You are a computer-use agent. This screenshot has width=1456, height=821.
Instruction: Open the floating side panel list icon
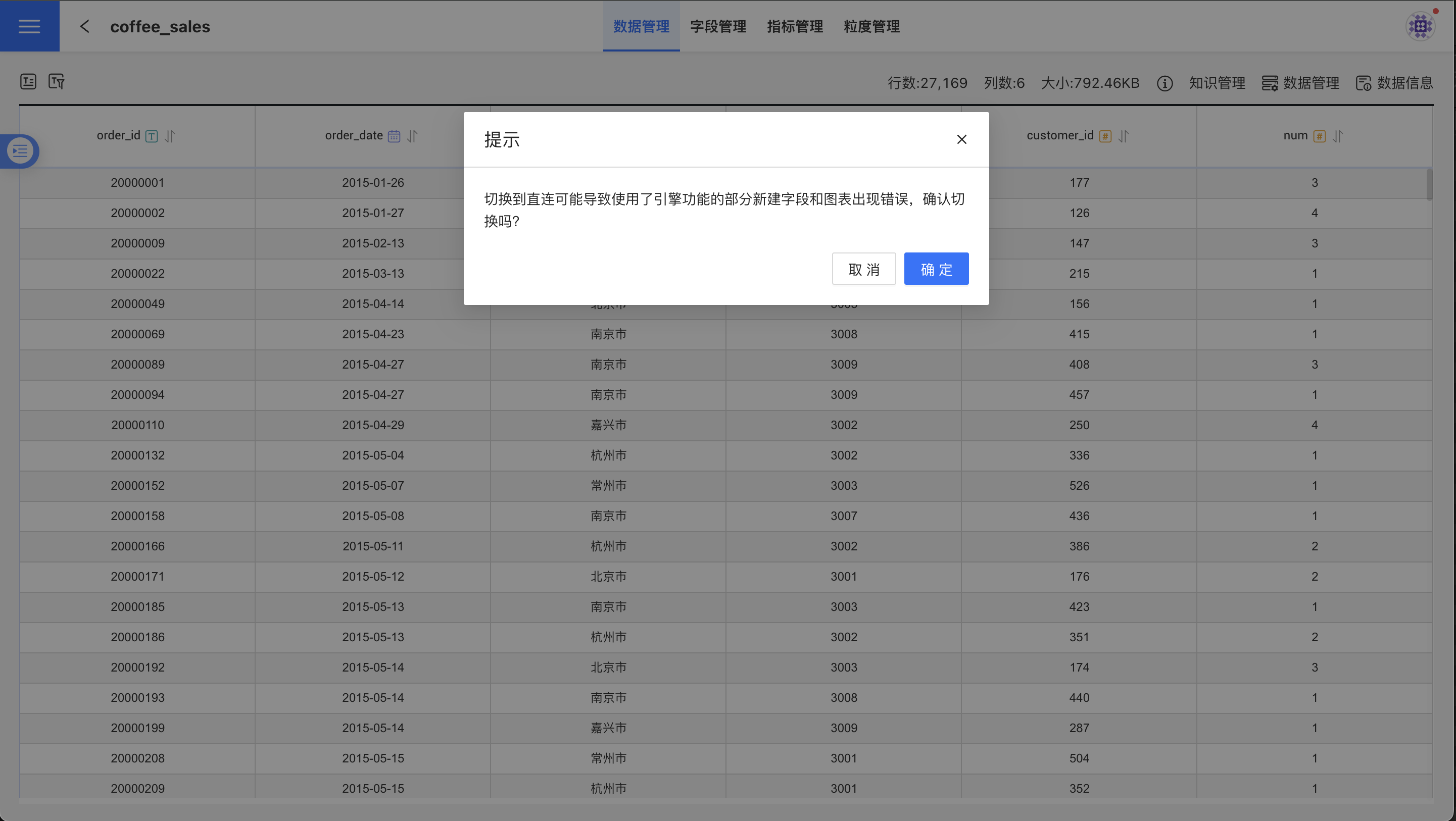[20, 151]
